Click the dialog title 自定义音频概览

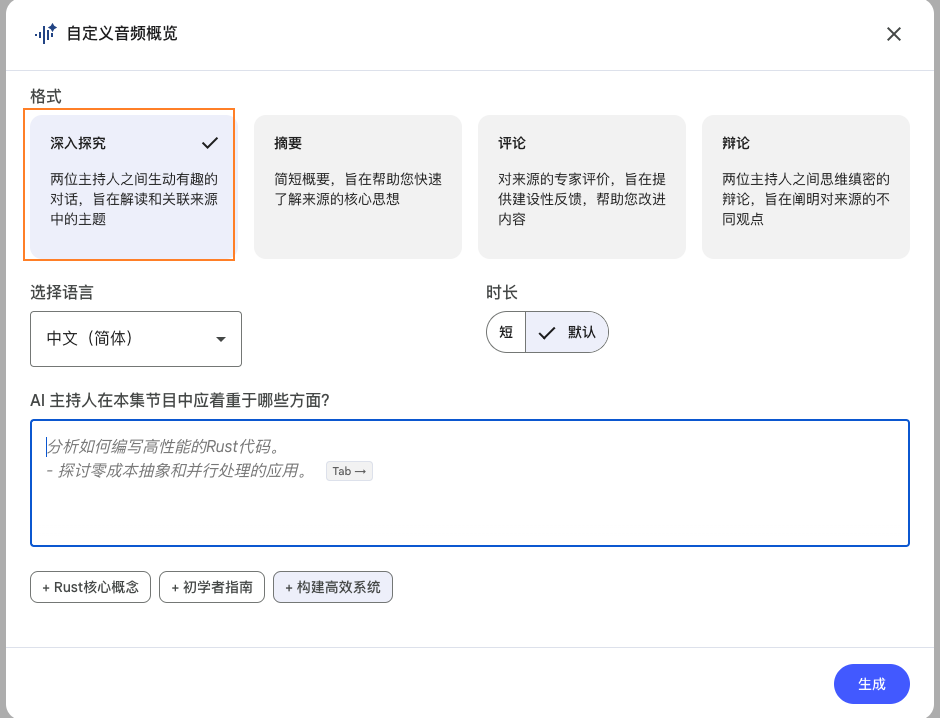tap(122, 34)
